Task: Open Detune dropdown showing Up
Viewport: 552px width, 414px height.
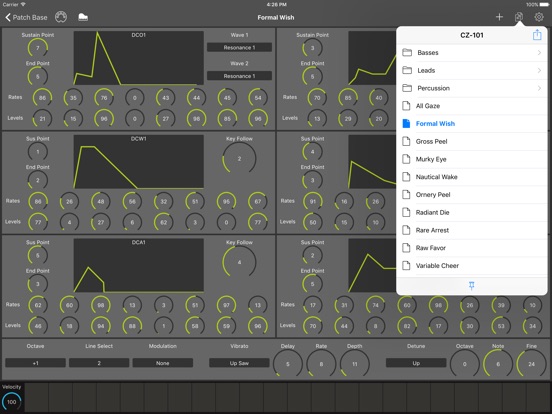Action: (x=416, y=363)
